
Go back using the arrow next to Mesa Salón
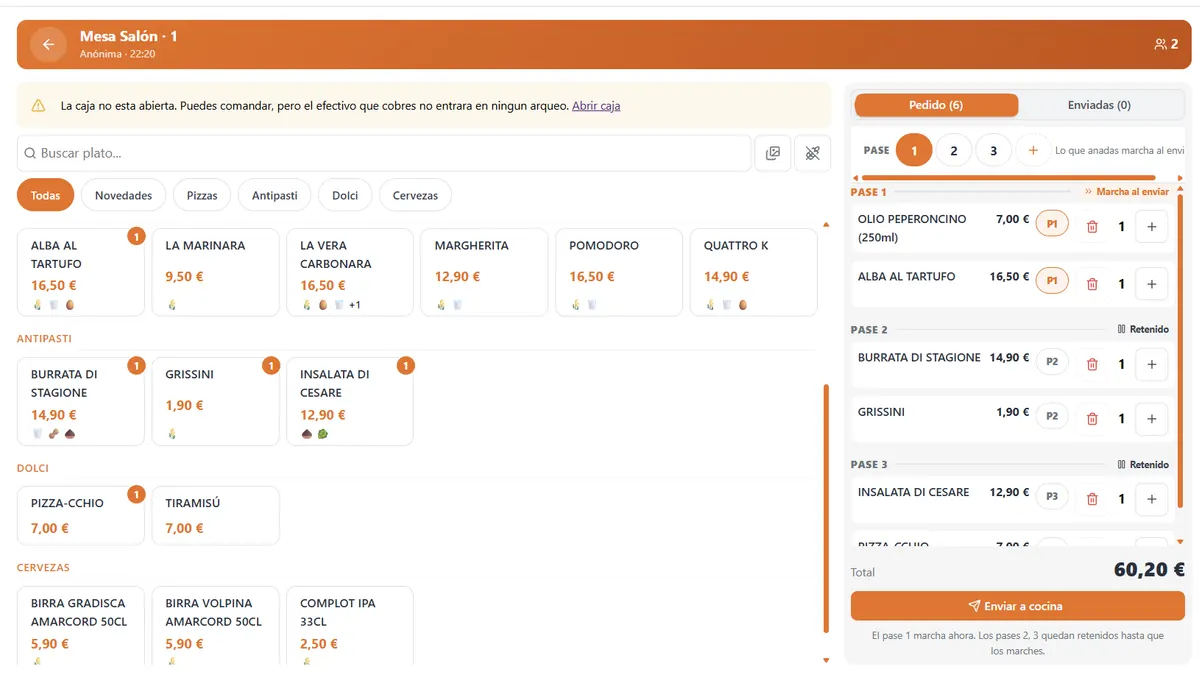48,44
